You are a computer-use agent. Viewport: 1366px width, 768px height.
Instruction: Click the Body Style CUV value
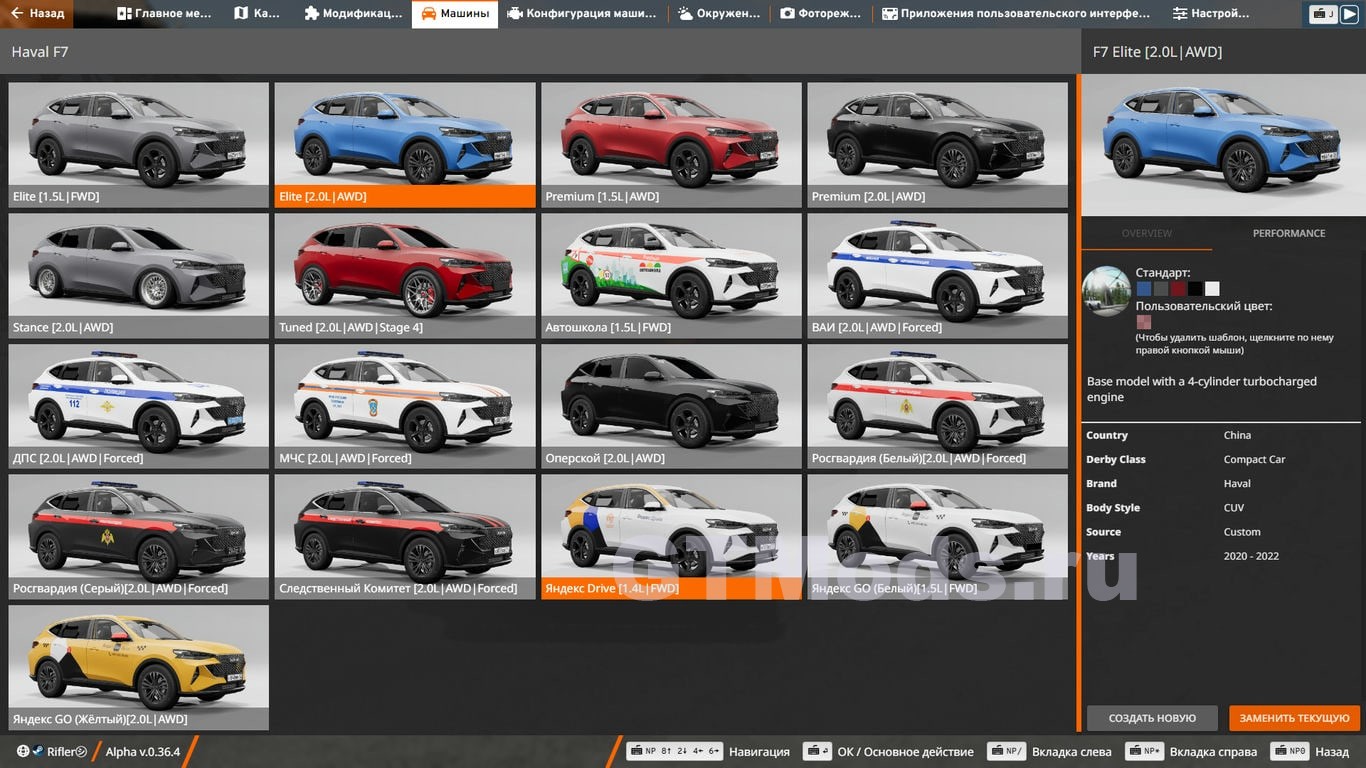click(x=1234, y=508)
